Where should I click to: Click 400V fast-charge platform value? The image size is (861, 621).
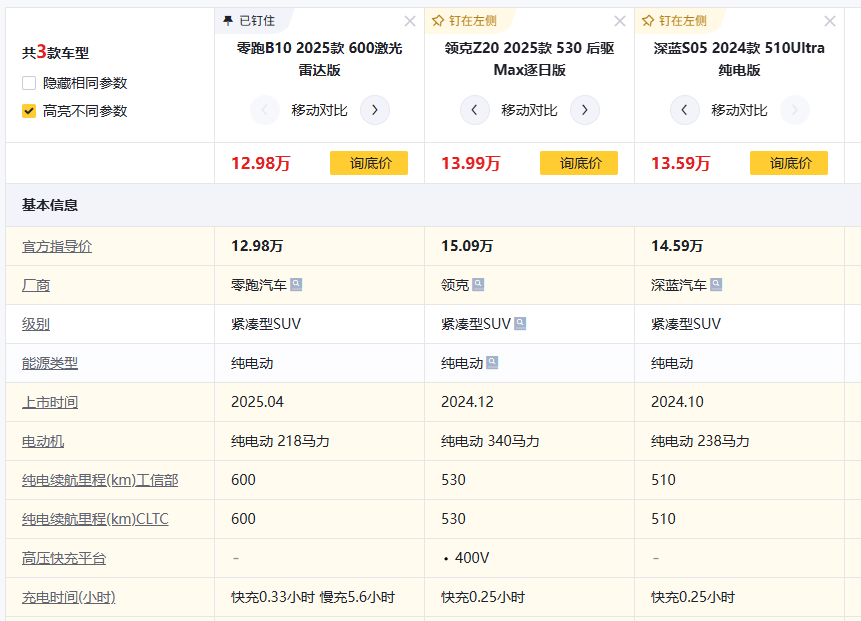(x=472, y=558)
